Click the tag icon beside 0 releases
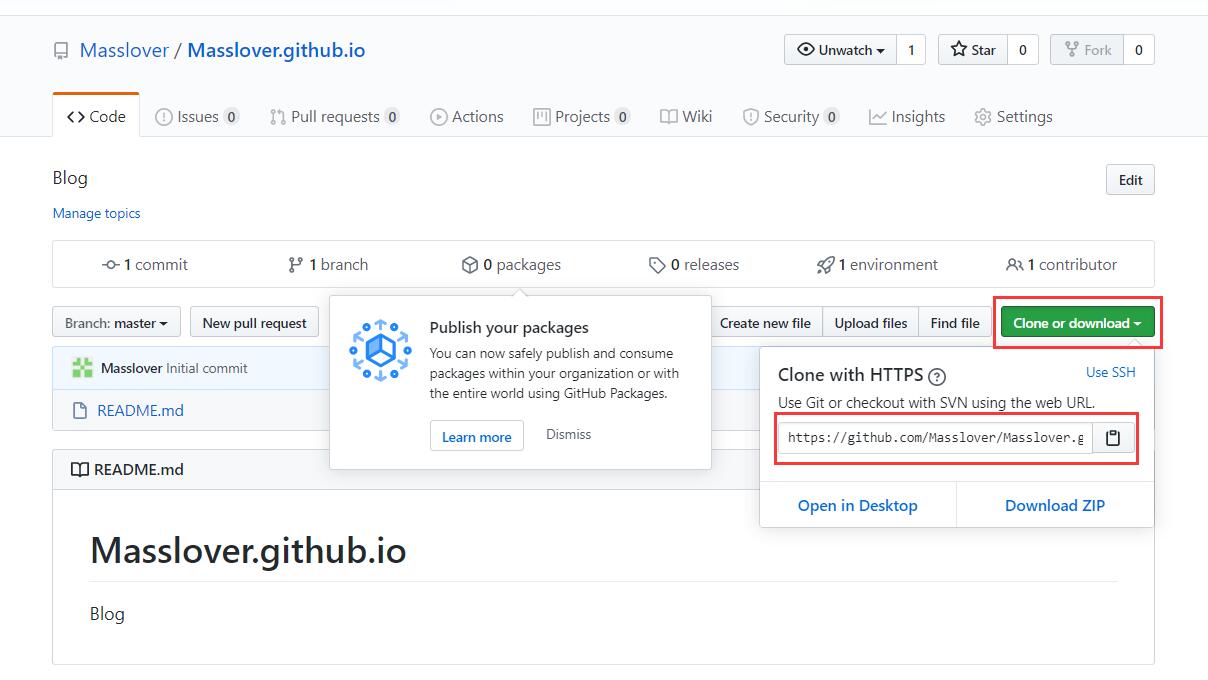This screenshot has height=680, width=1208. pos(657,265)
